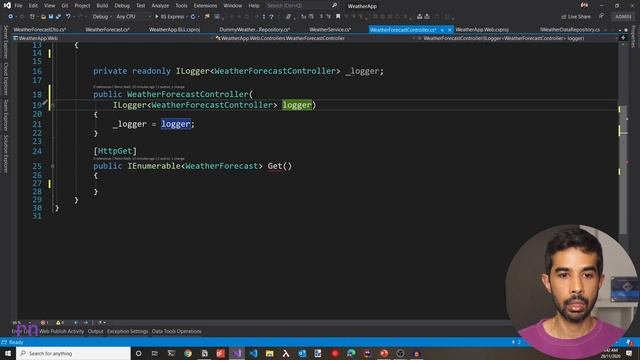Click the highlighted logger parameter on line 19
This screenshot has height=360, width=640.
click(297, 105)
